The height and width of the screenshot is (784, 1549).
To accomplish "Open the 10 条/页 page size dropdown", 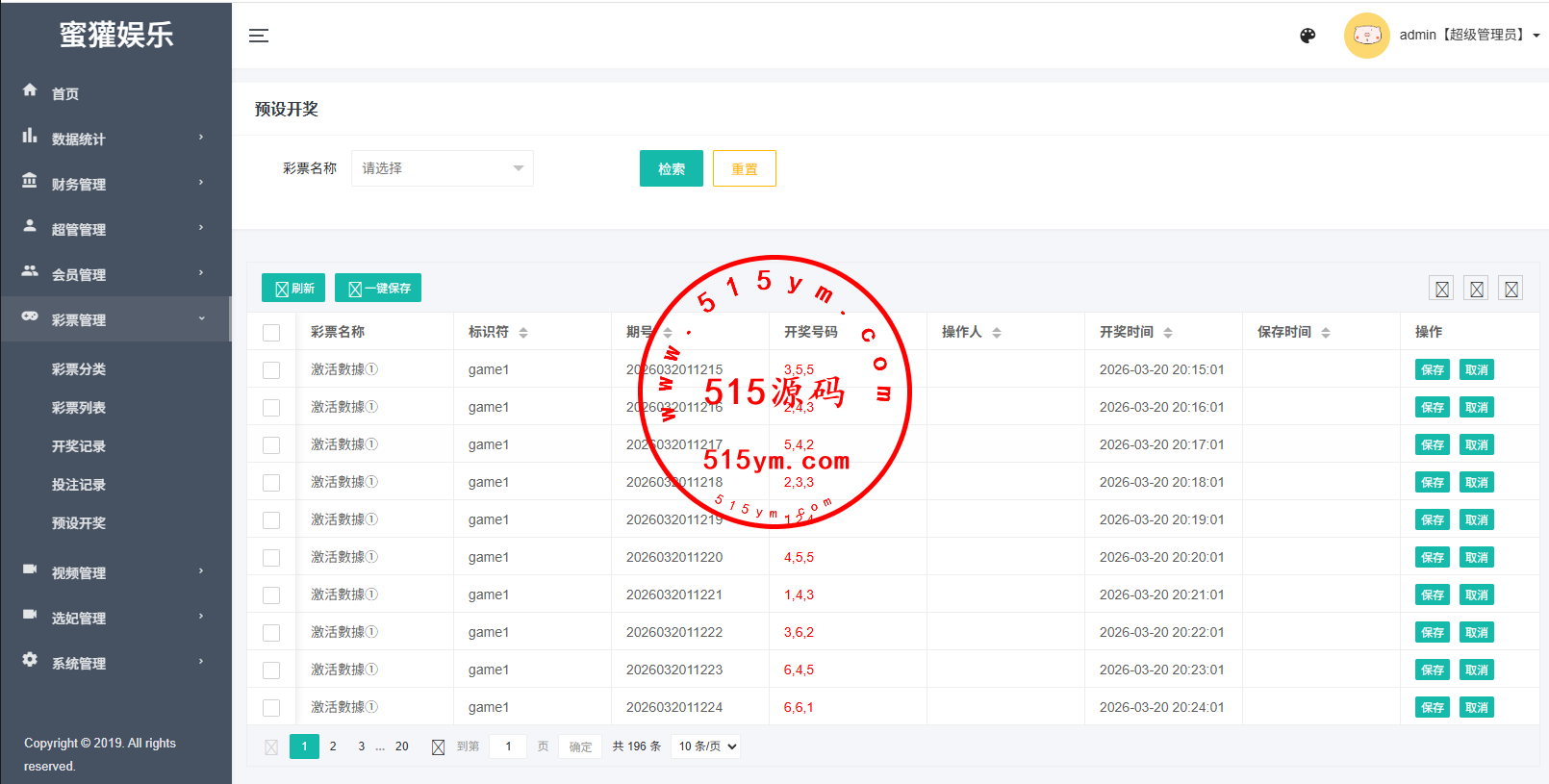I will (706, 746).
